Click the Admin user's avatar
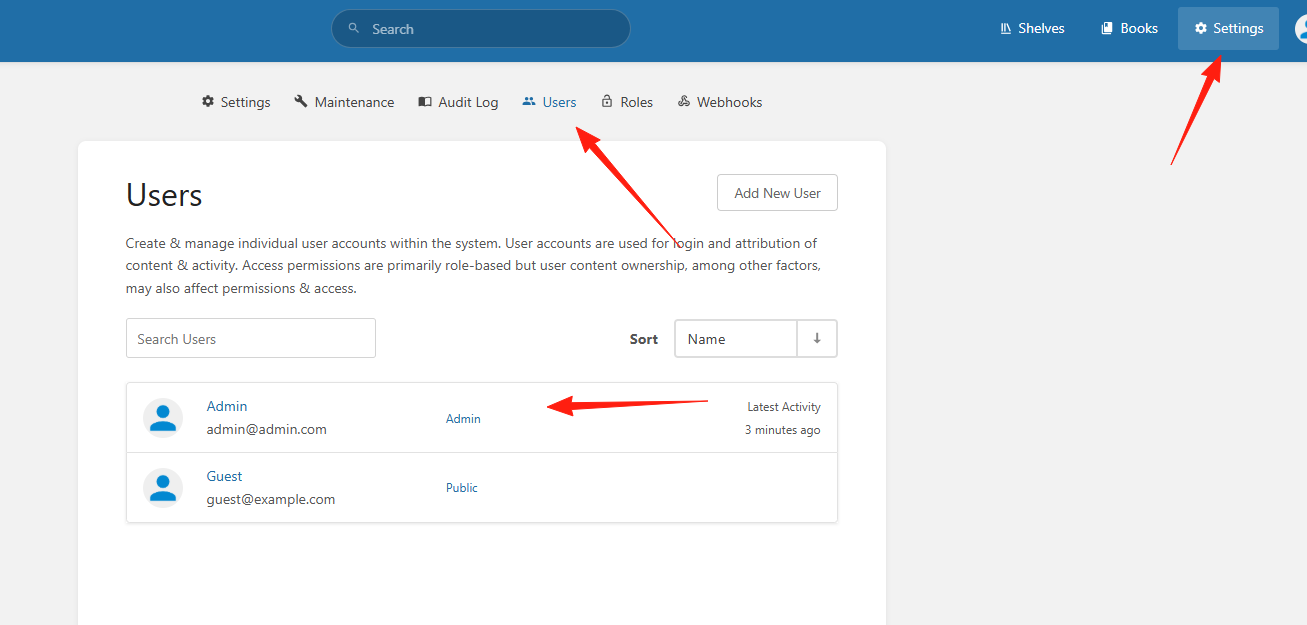This screenshot has width=1307, height=625. click(x=163, y=418)
